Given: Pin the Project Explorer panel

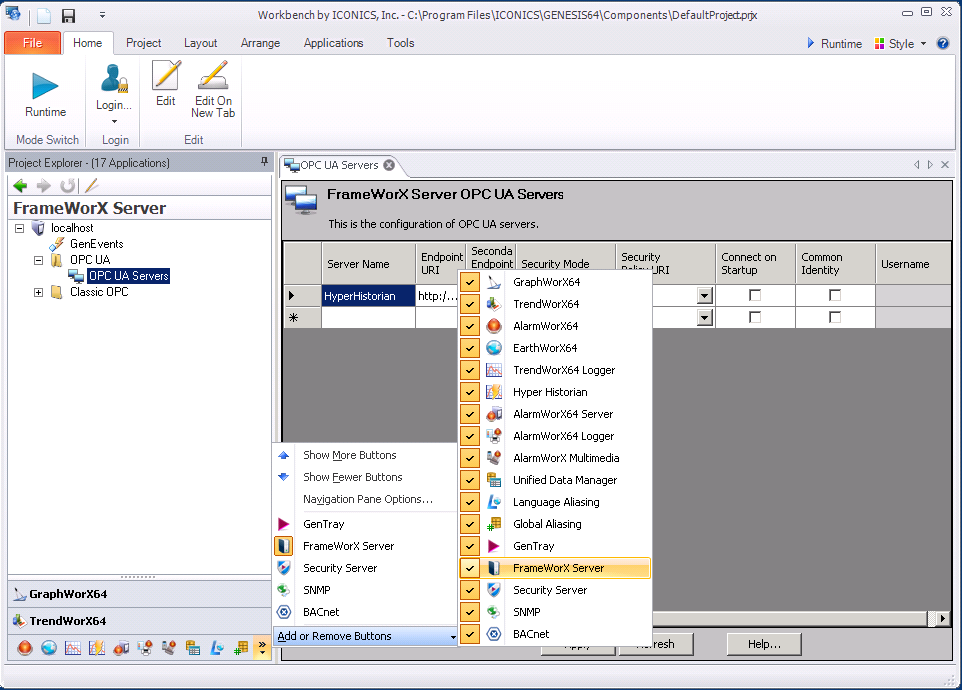Looking at the screenshot, I should click(x=264, y=162).
